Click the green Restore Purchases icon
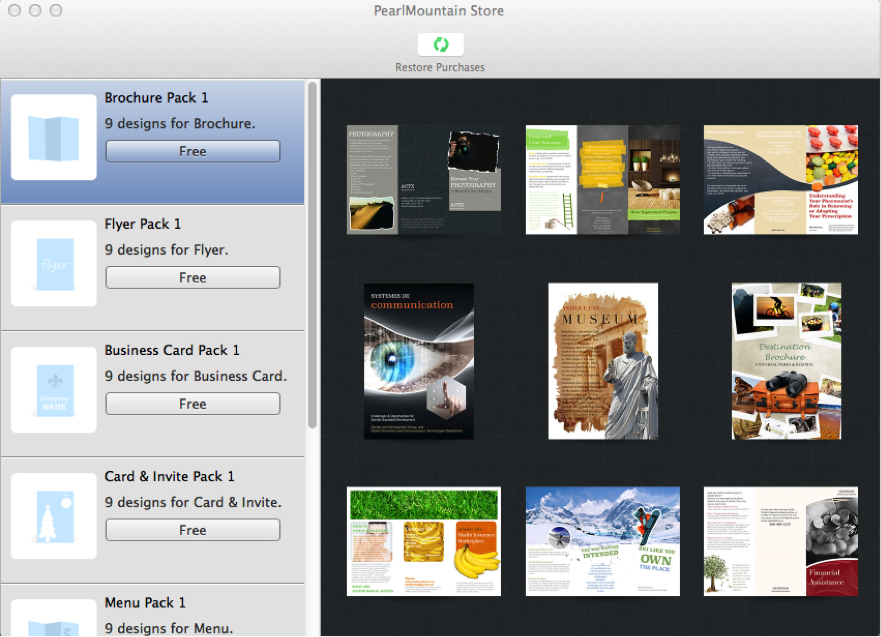 [441, 44]
